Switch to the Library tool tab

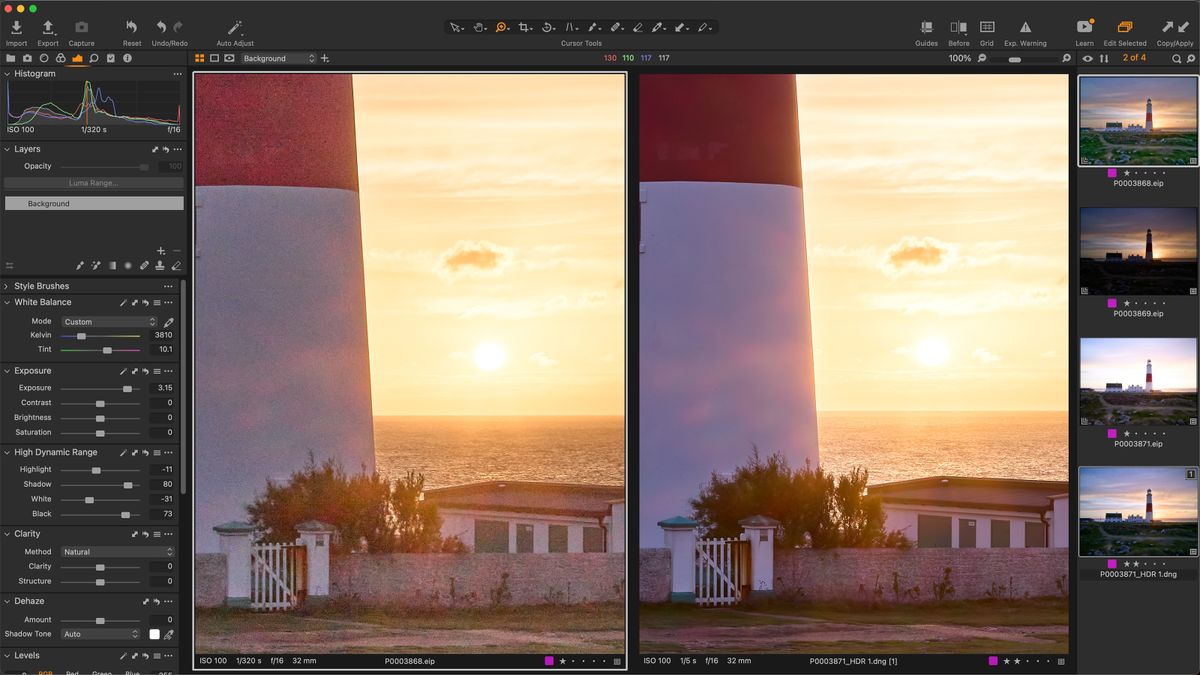[10, 58]
